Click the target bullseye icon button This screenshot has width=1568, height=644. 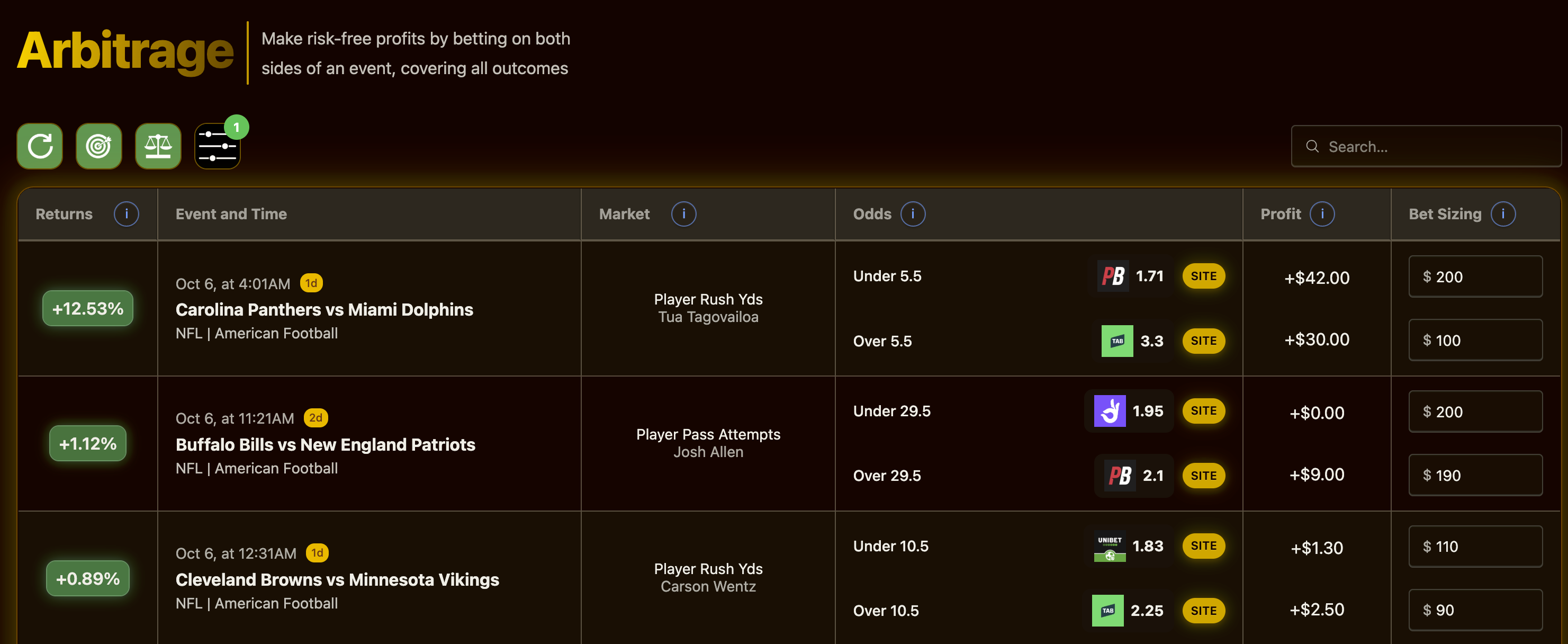(98, 146)
